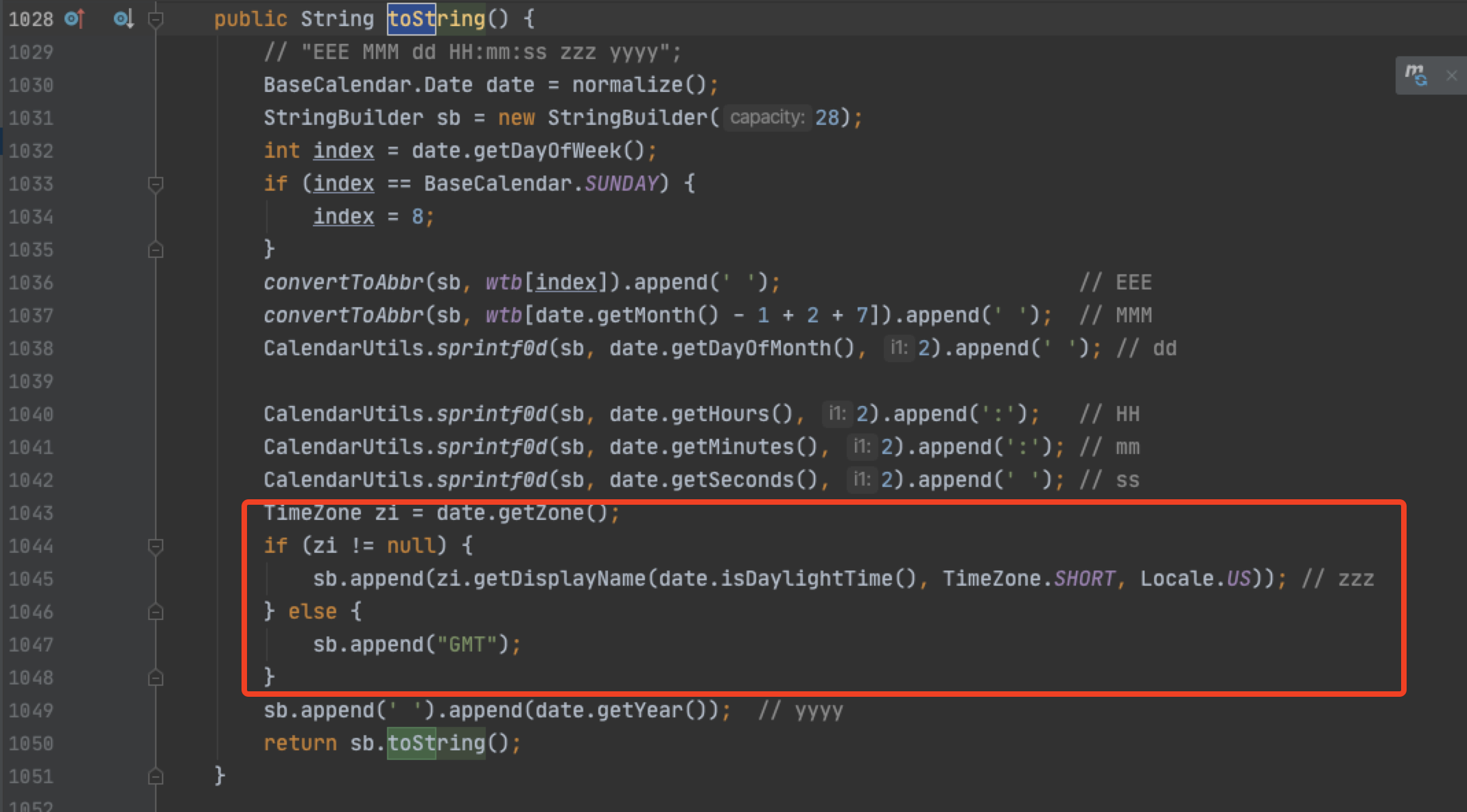Collapse the if (zi != null) block
This screenshot has width=1467, height=812.
156,547
